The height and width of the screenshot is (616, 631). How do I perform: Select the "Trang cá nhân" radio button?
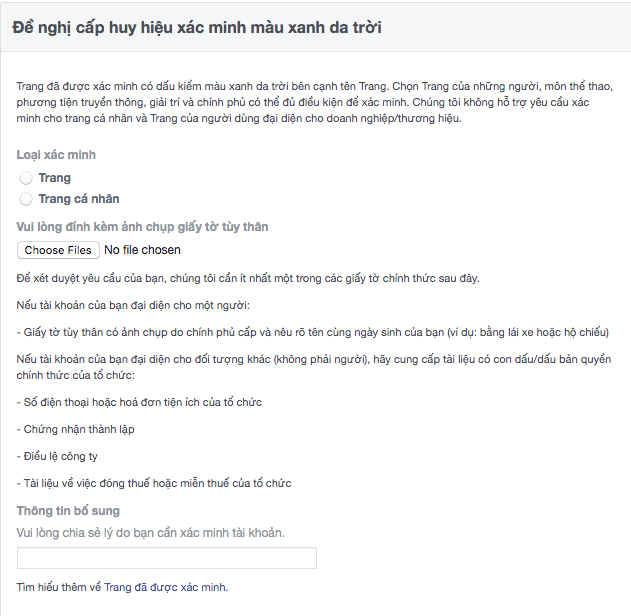point(26,199)
